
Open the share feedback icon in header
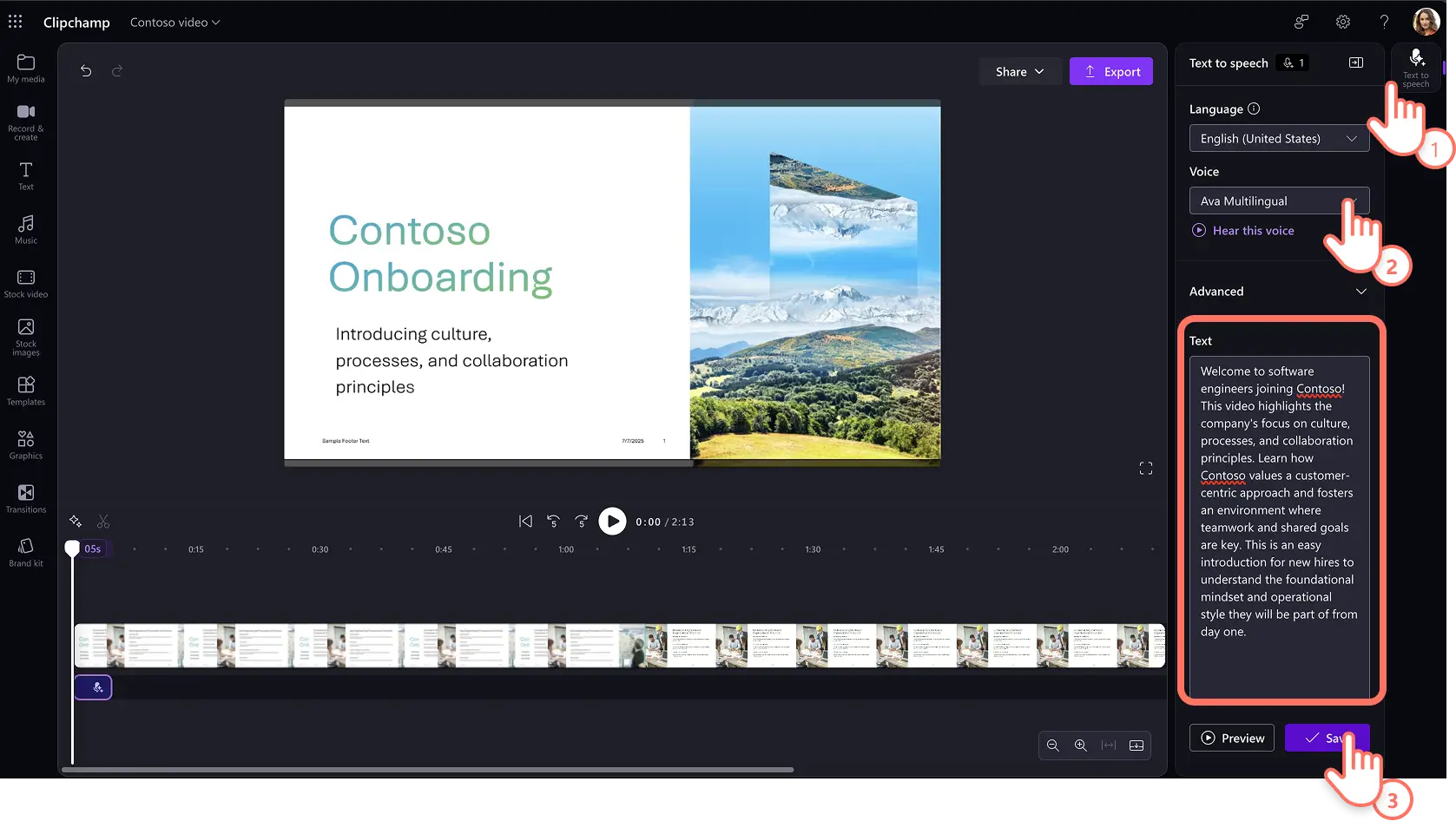[x=1301, y=22]
